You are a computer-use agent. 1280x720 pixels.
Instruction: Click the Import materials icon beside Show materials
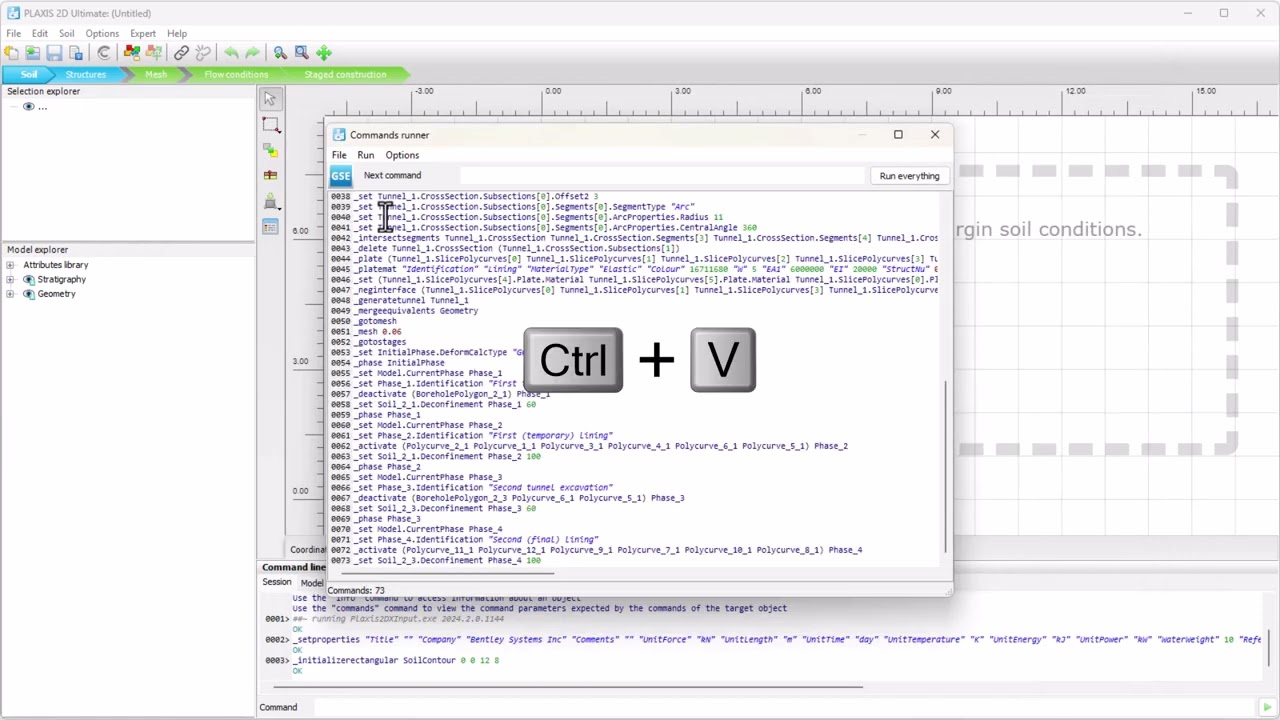[153, 53]
